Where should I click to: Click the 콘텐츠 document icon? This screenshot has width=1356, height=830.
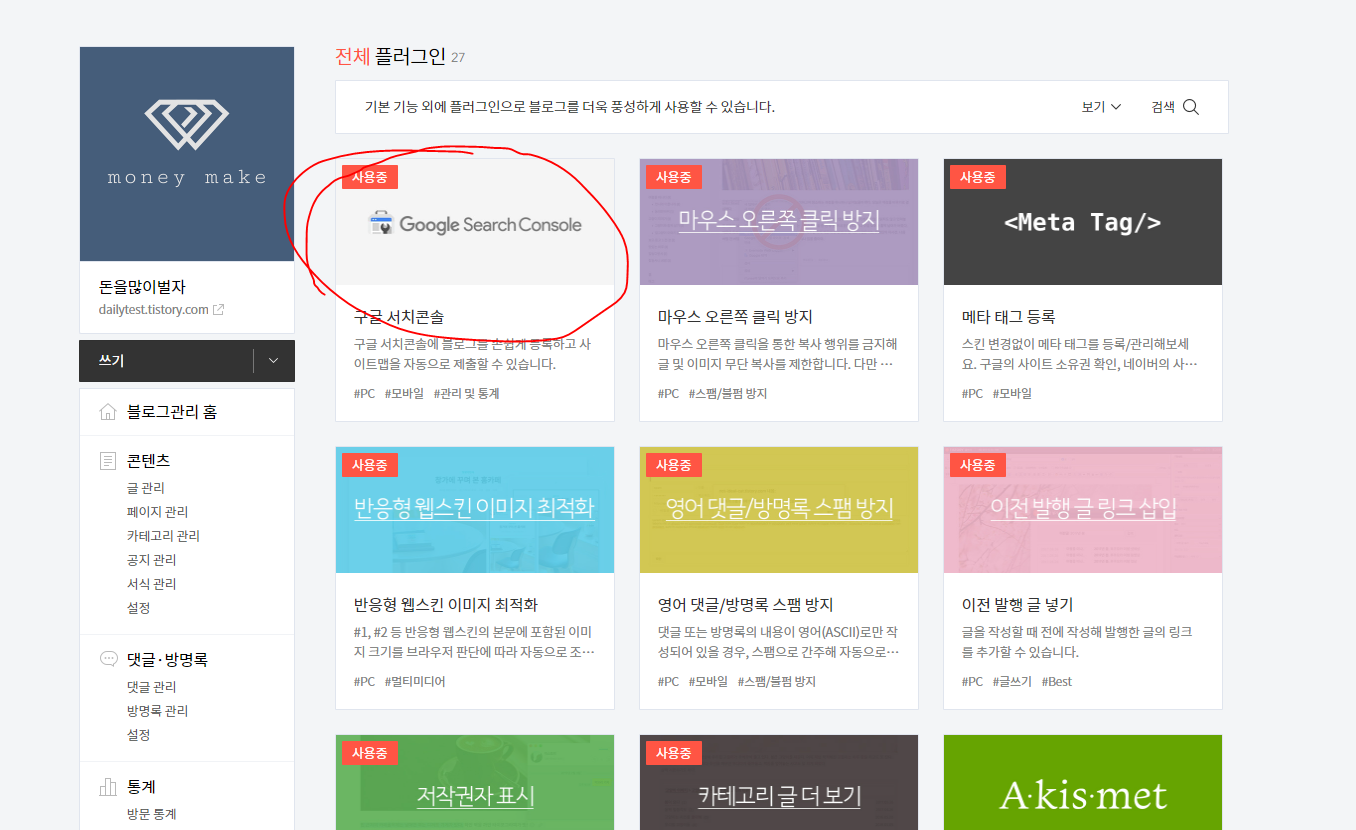108,461
